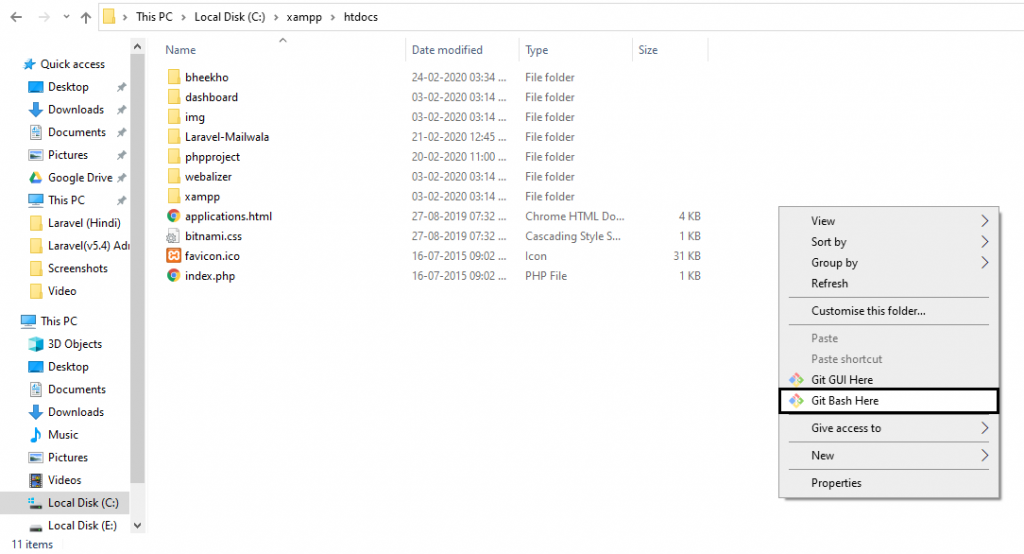Click the Git GUI Here icon
Image resolution: width=1024 pixels, height=554 pixels.
pyautogui.click(x=796, y=380)
